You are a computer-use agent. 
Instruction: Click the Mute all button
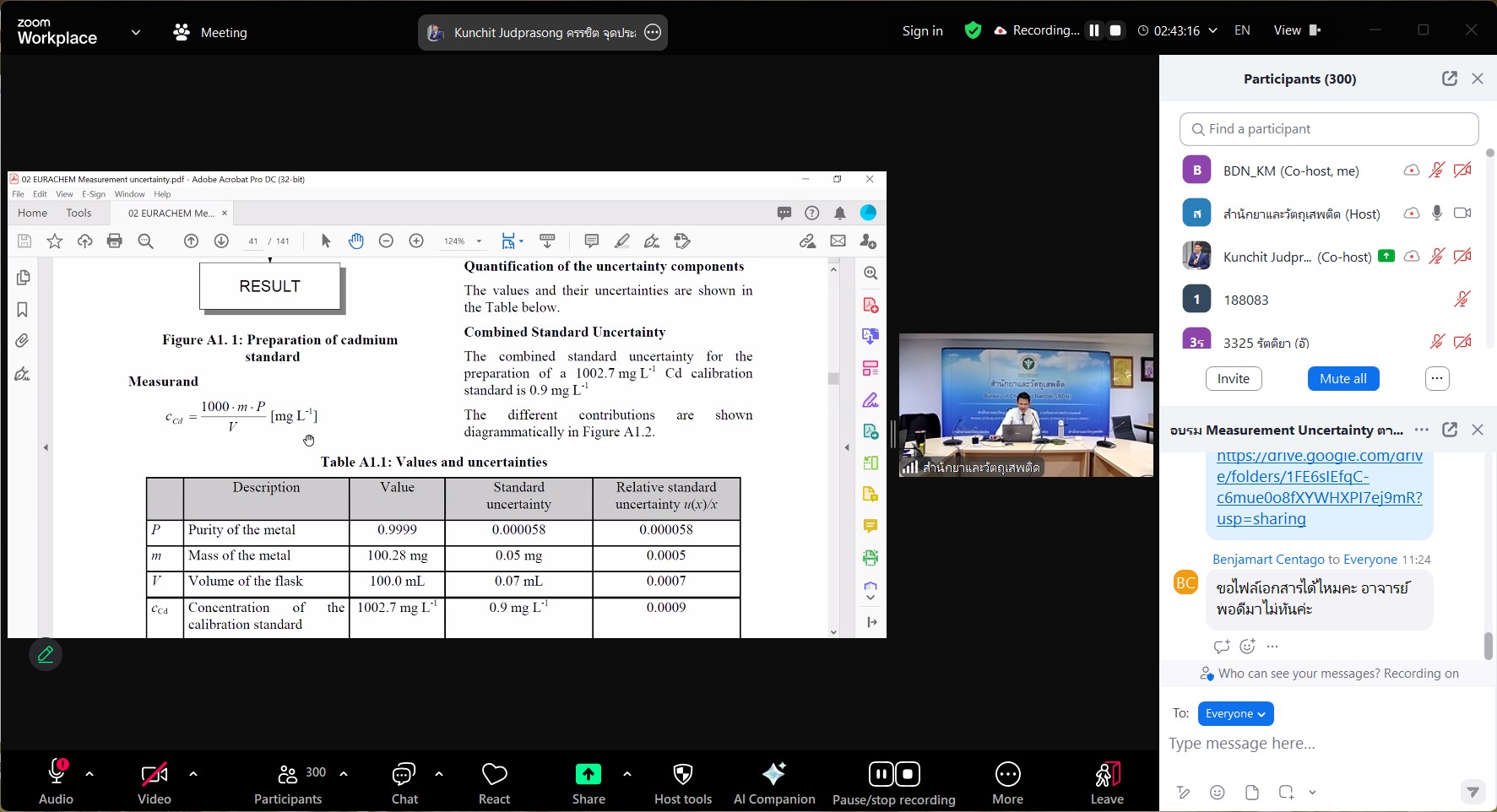[x=1342, y=378]
